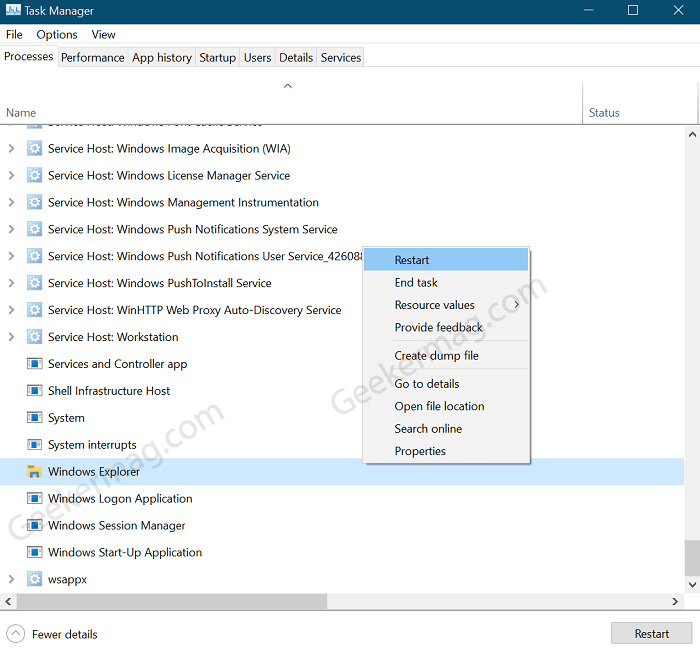This screenshot has height=657, width=700.
Task: Click the Windows Logon Application icon
Action: click(x=34, y=498)
